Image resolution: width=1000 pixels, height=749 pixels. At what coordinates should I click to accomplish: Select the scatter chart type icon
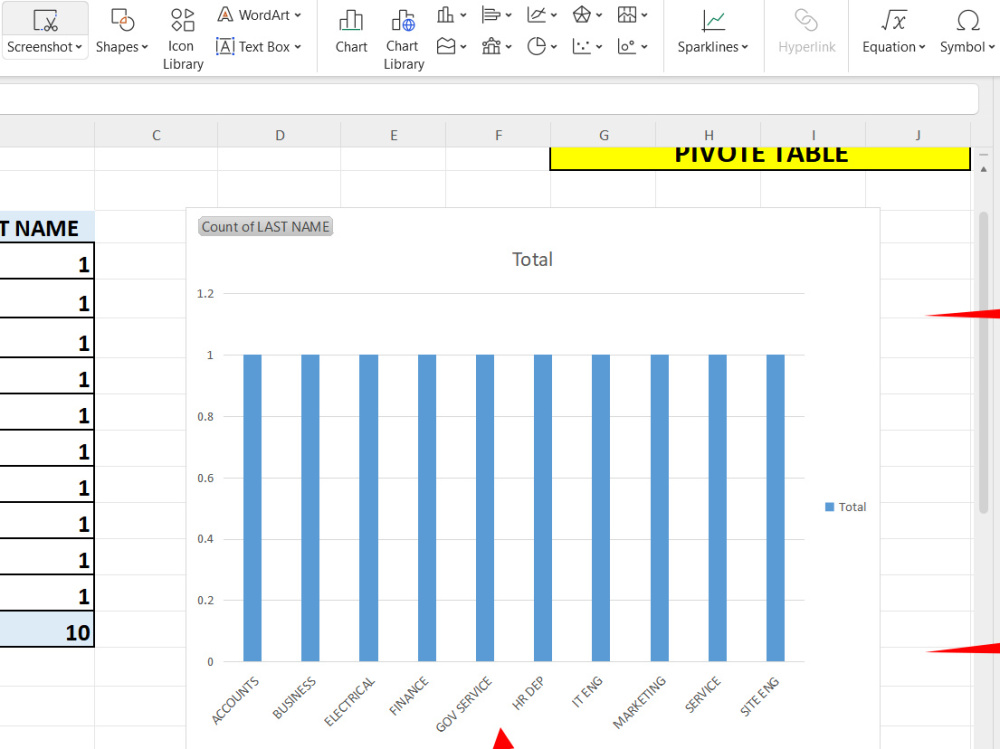point(581,46)
